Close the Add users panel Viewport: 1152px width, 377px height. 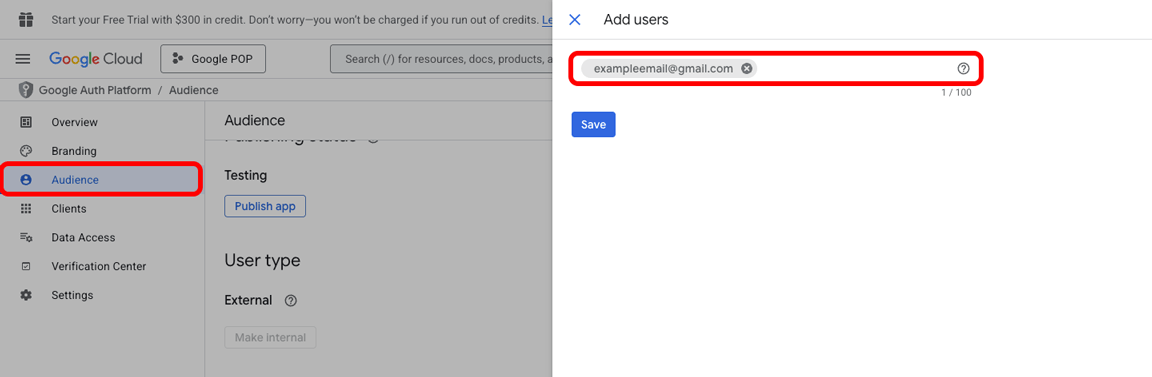(x=575, y=20)
